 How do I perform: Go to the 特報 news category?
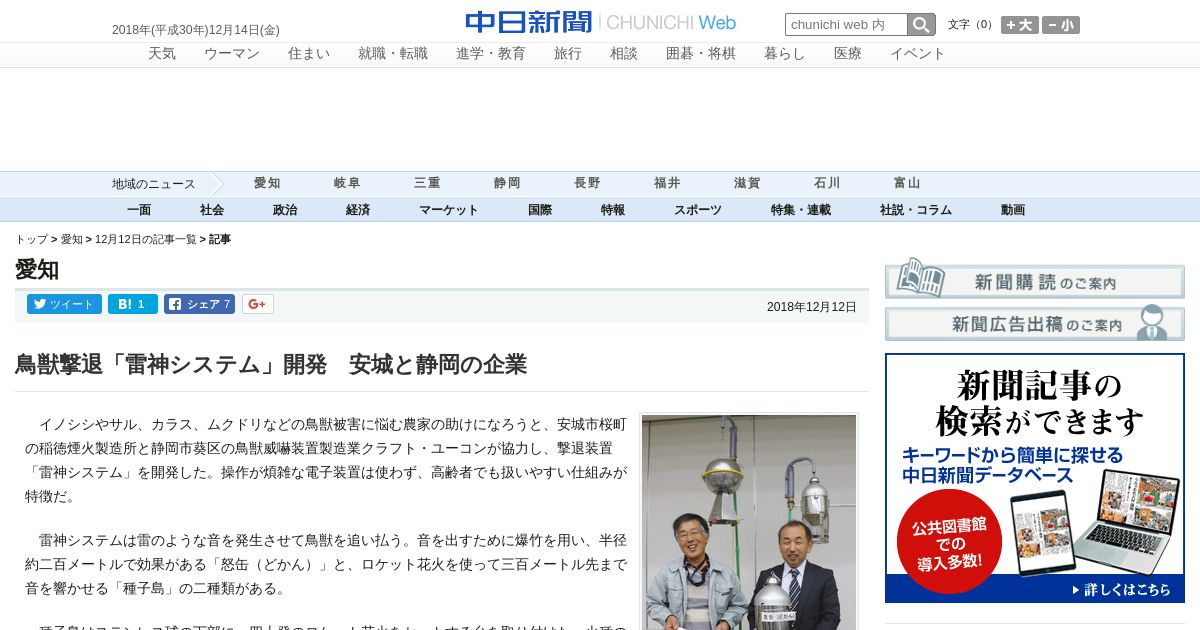click(x=613, y=210)
